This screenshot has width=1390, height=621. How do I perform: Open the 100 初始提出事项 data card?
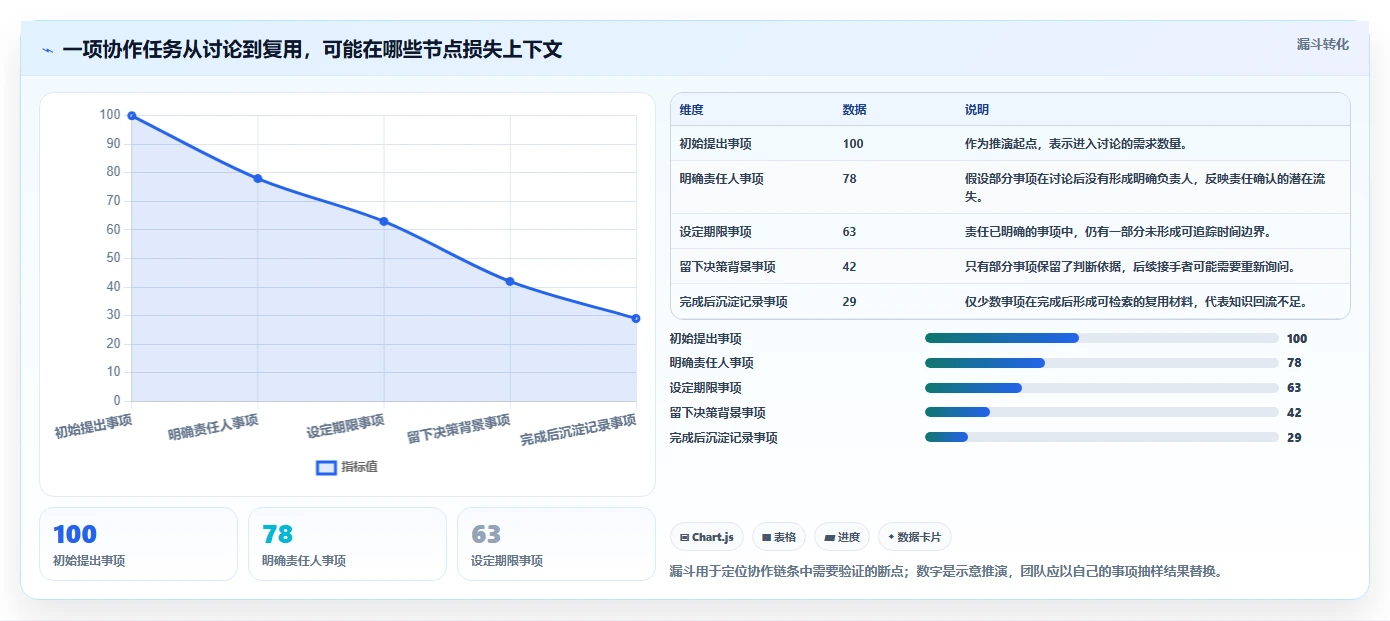[138, 544]
